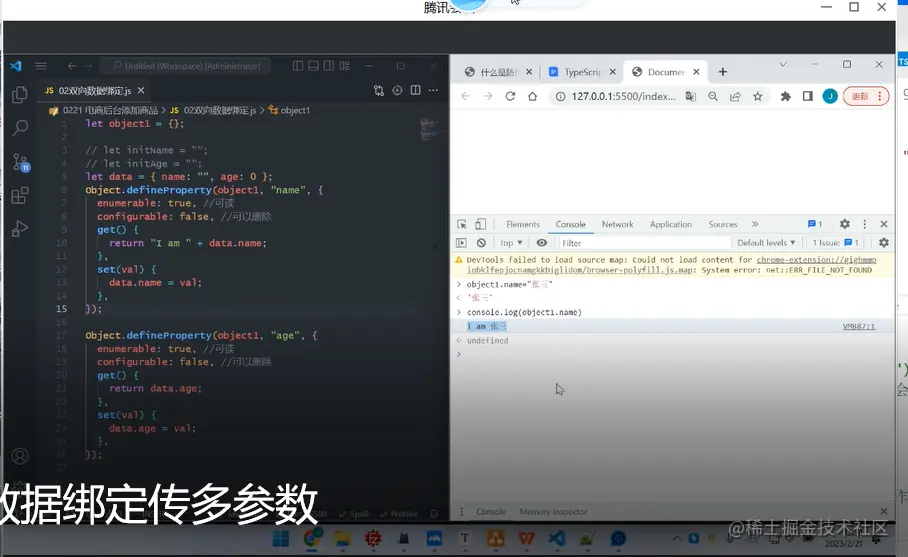Click the share page icon
The height and width of the screenshot is (557, 908).
[735, 96]
